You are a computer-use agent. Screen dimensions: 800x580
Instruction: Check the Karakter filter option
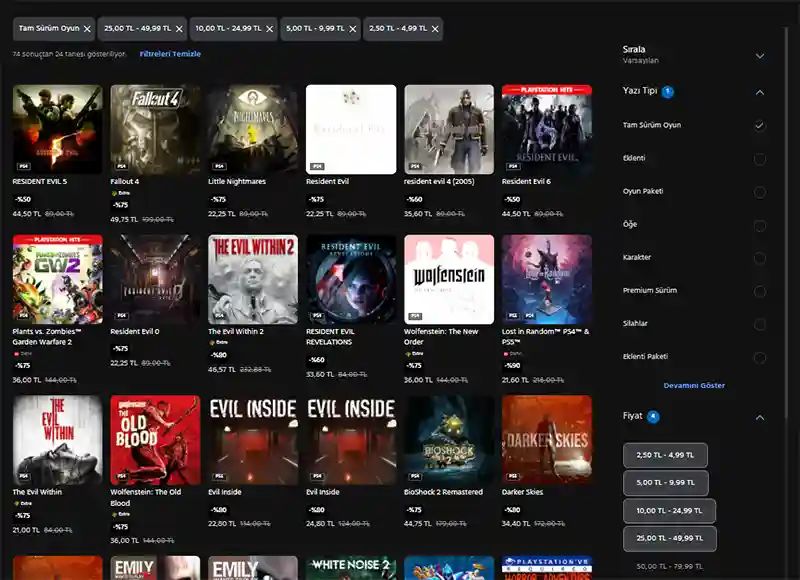coord(759,258)
